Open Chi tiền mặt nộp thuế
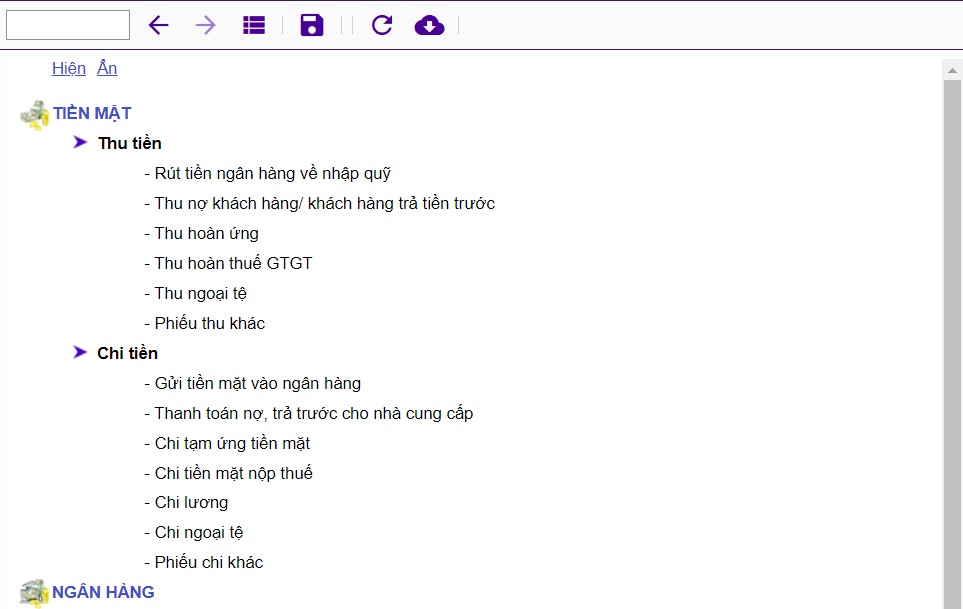Viewport: 963px width, 609px height. point(233,473)
